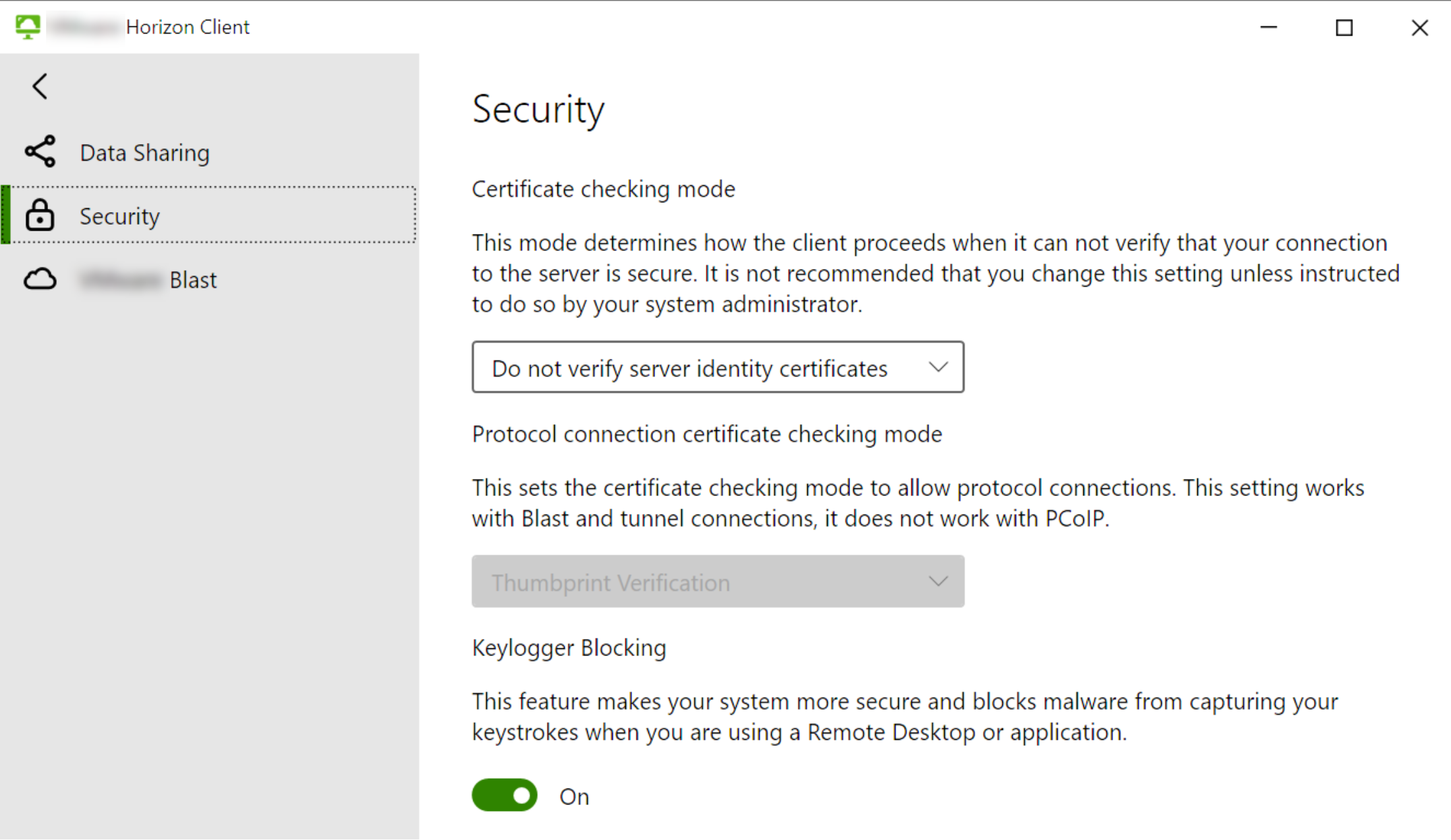Screen dimensions: 1451x840
Task: Go back using the back arrow
Action: click(x=40, y=86)
